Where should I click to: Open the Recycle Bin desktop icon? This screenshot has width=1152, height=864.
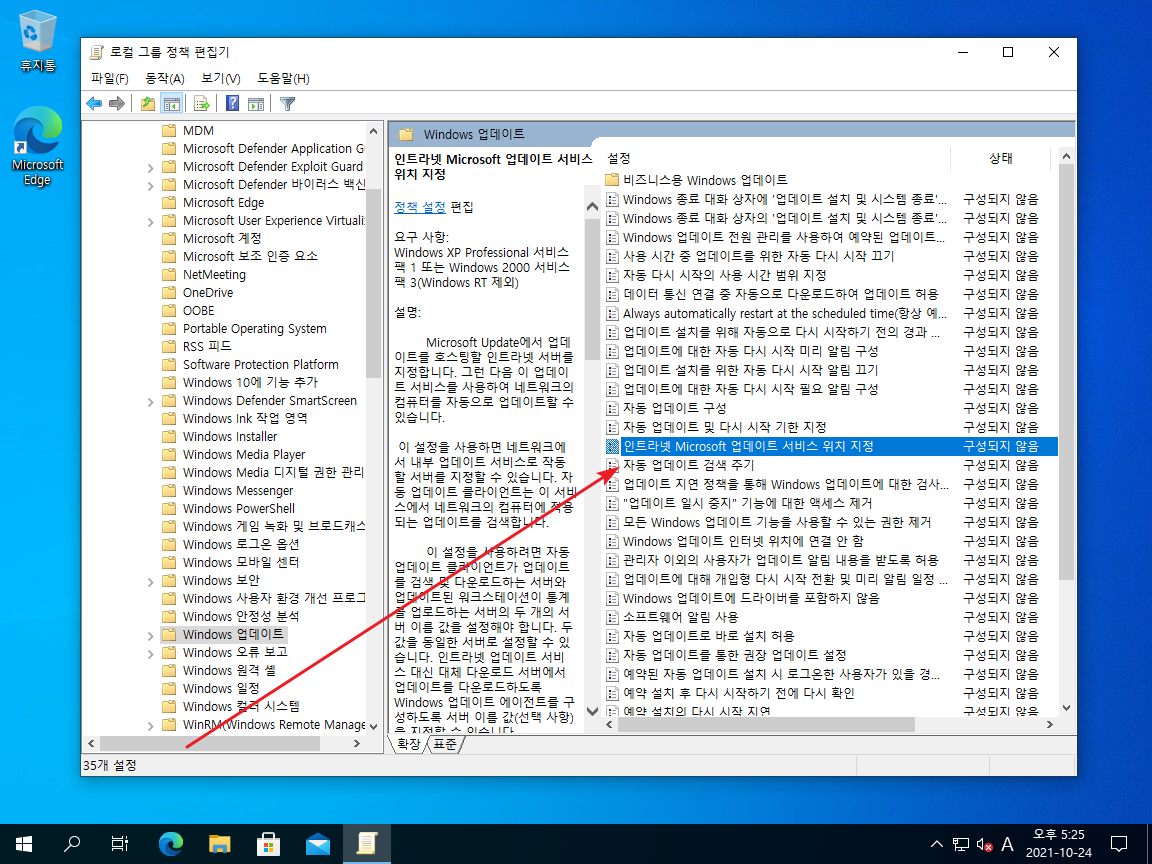click(37, 40)
